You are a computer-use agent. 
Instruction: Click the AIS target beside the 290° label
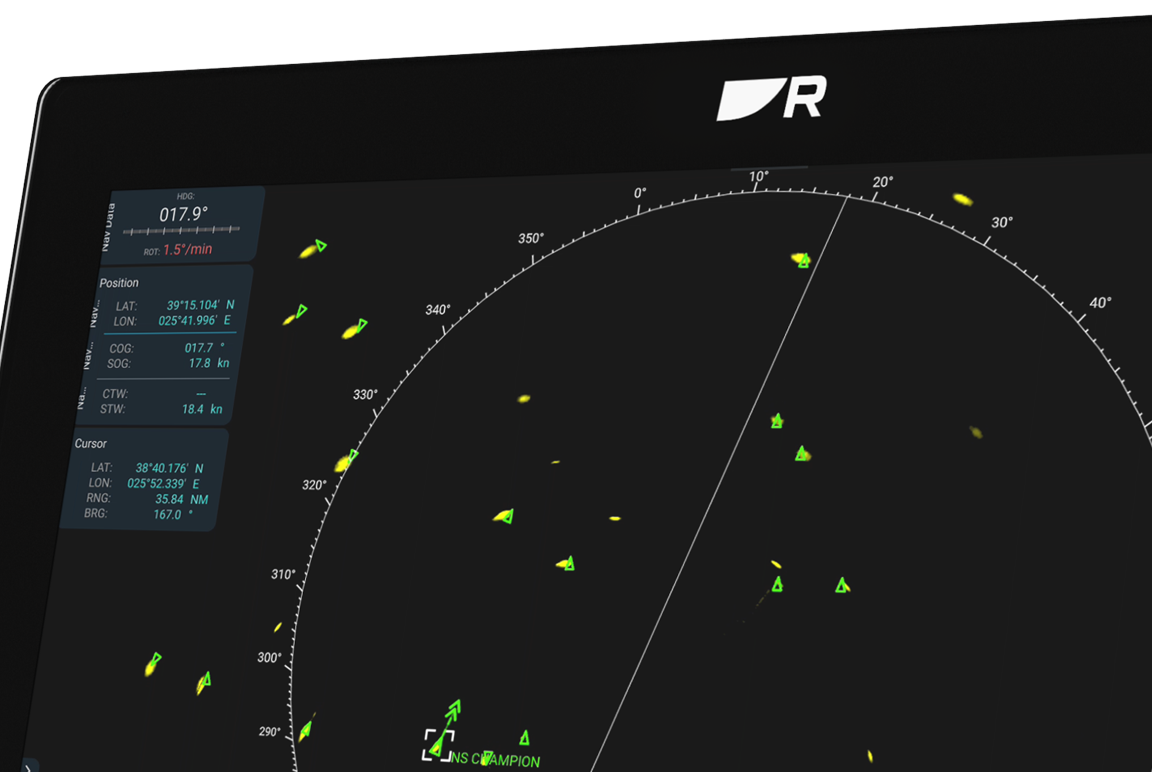click(x=305, y=731)
